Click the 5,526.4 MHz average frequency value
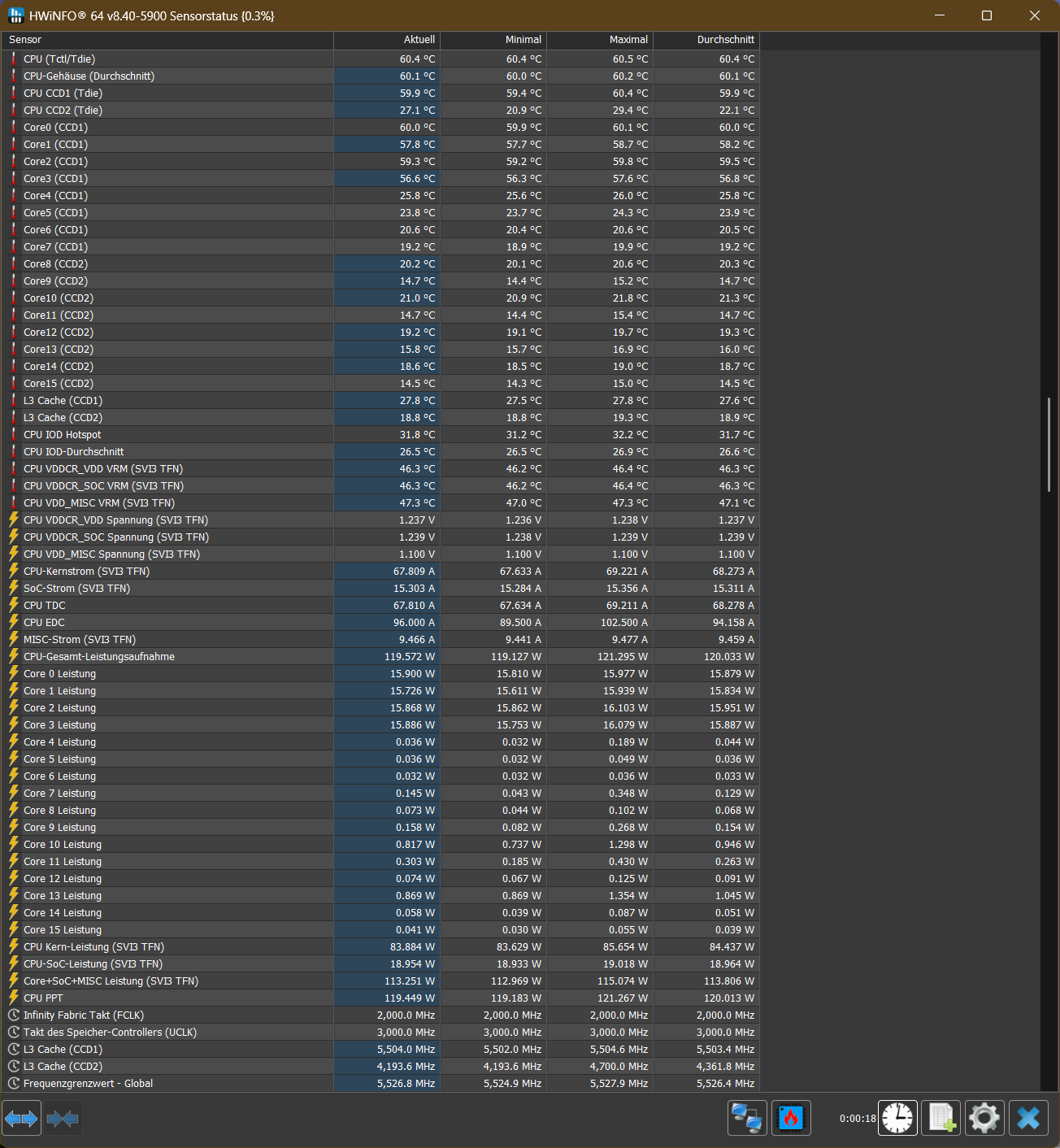Viewport: 1060px width, 1148px height. click(x=726, y=1084)
